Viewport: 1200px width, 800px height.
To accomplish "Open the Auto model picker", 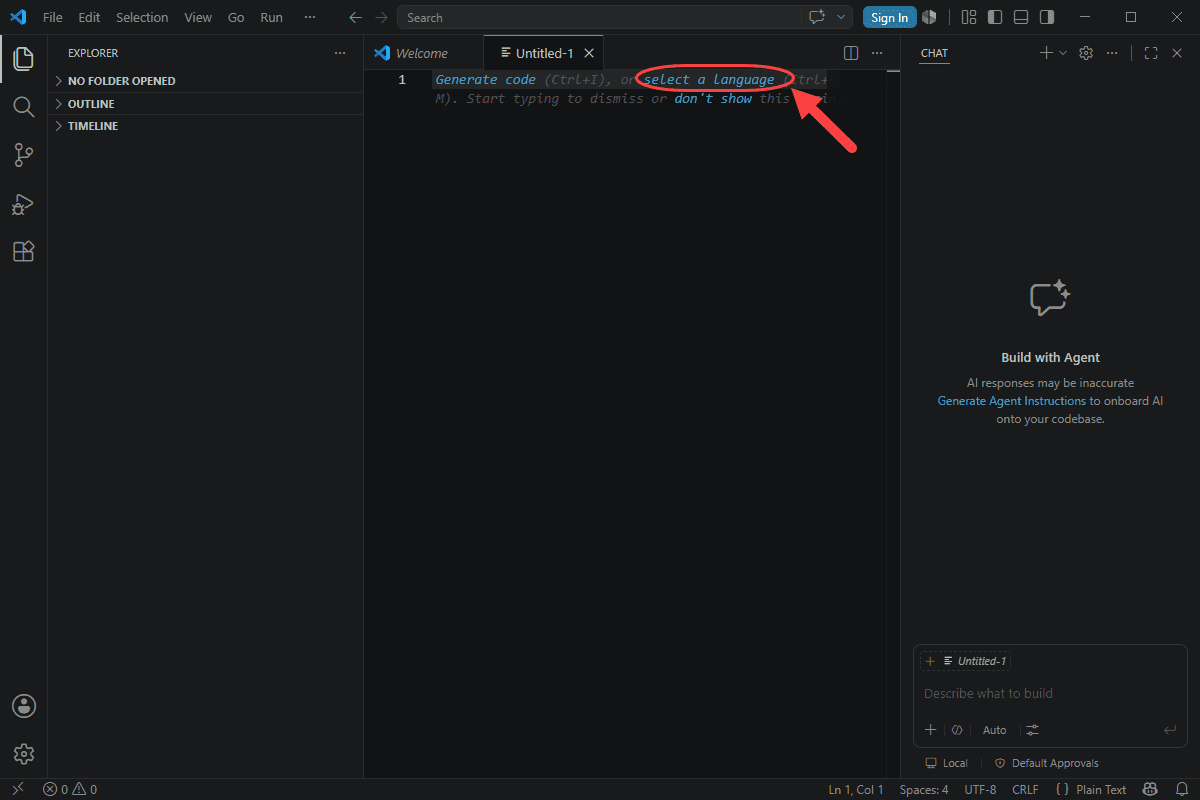I will pyautogui.click(x=994, y=730).
